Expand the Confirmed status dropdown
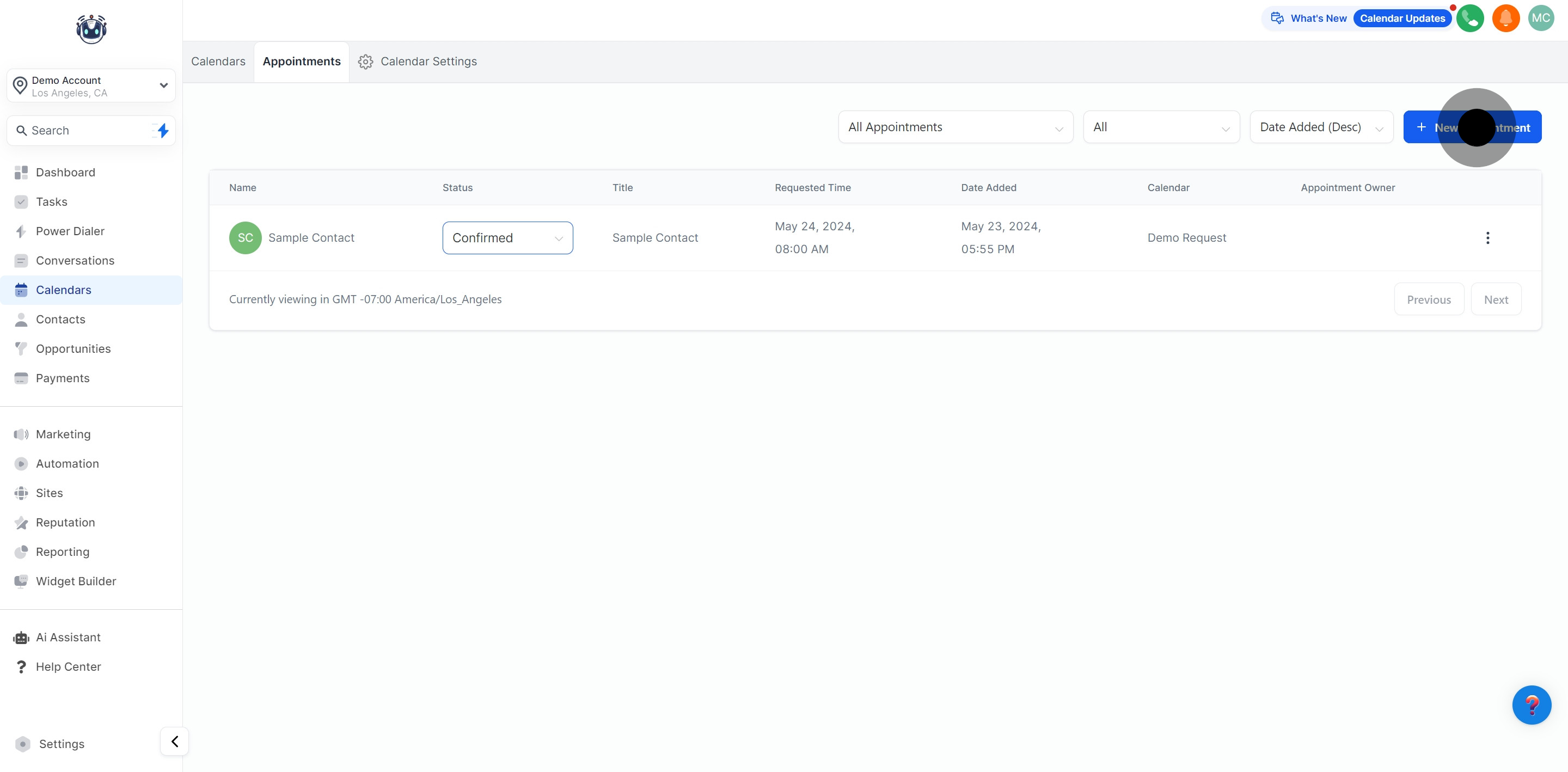Screen dimensions: 1568x772 point(507,238)
